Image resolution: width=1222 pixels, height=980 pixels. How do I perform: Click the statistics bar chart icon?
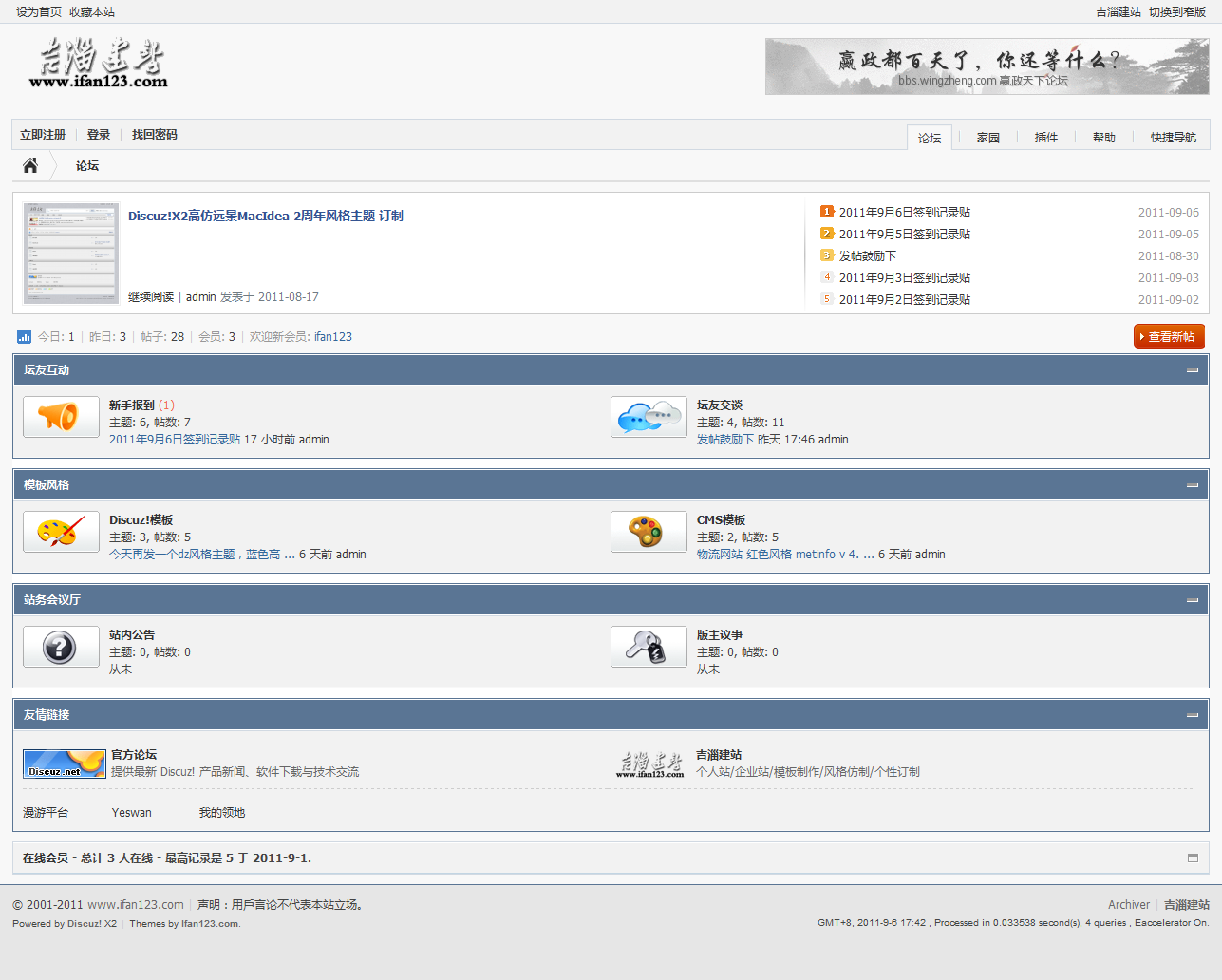[x=25, y=336]
